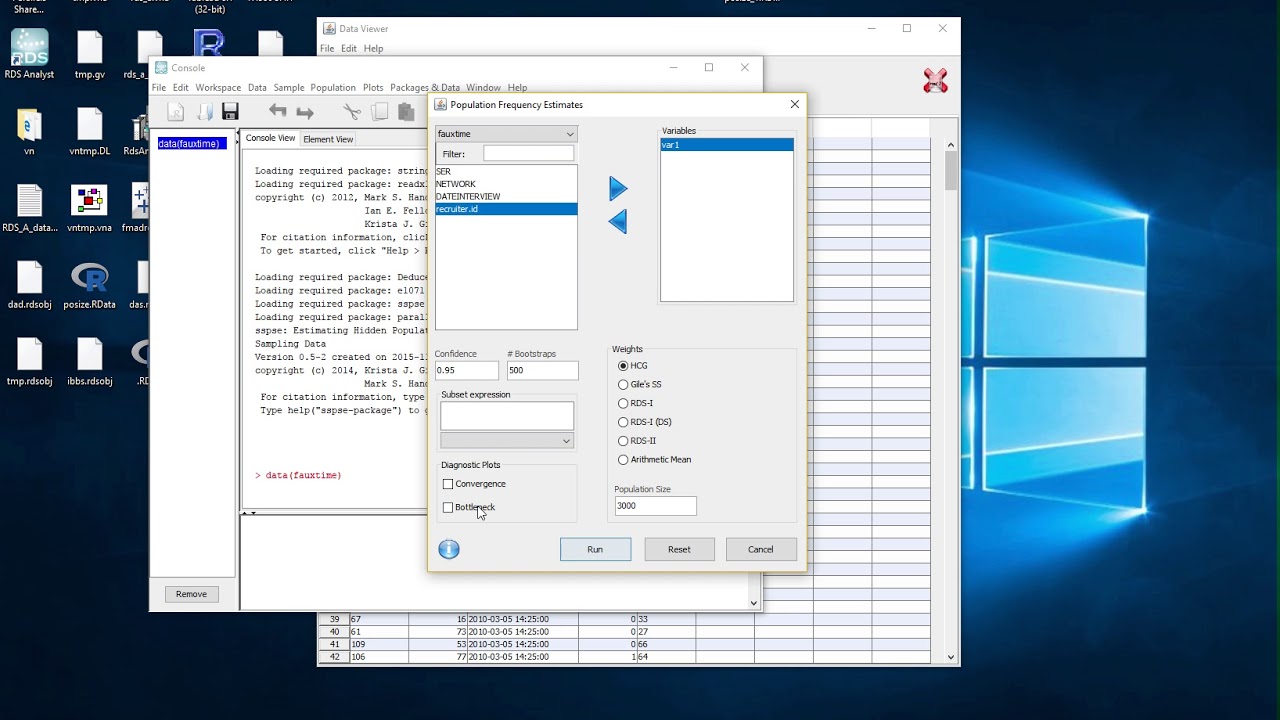Click the Data Viewer scrollbar down arrow

[x=951, y=657]
